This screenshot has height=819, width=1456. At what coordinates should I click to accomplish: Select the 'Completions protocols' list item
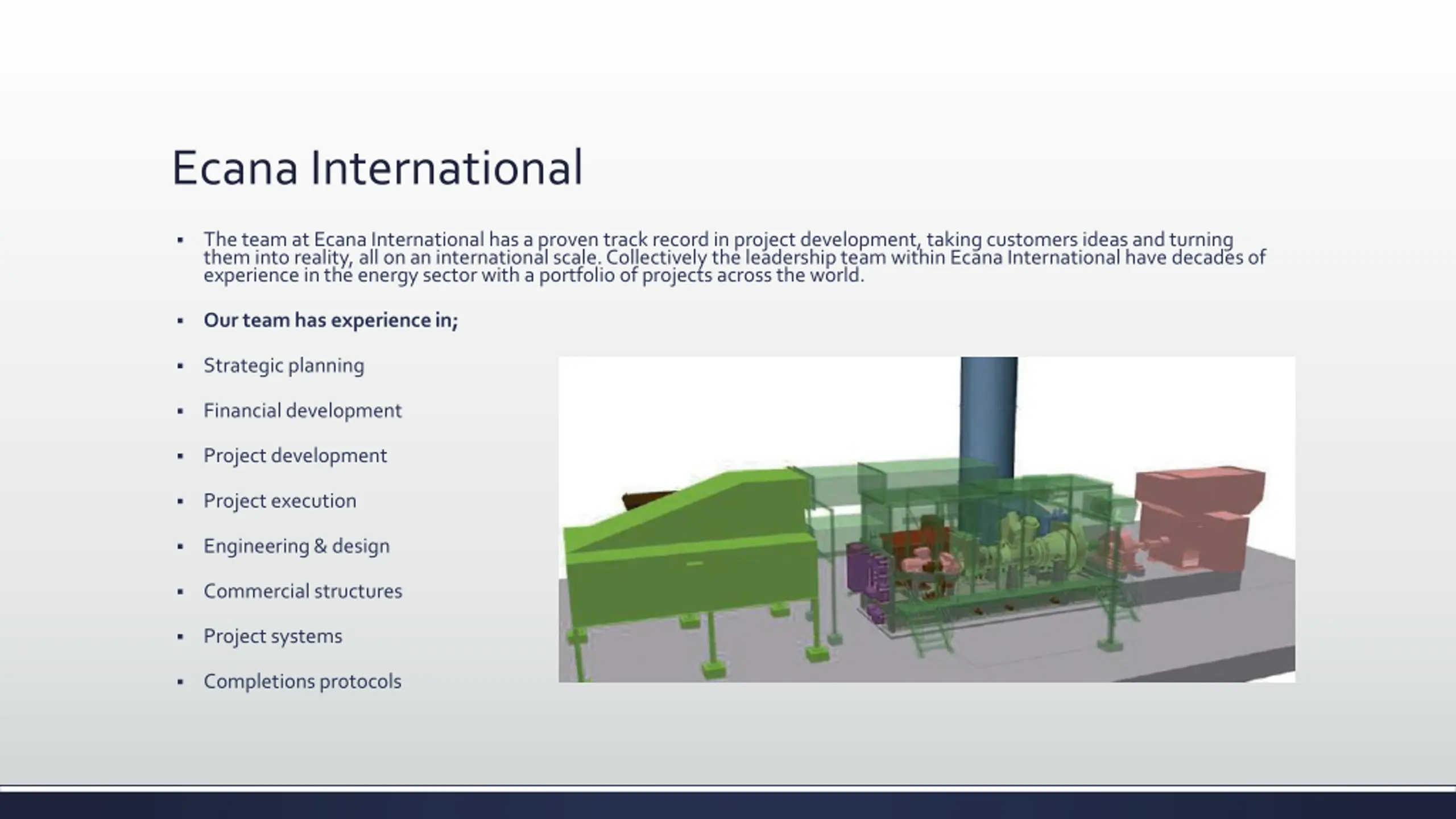coord(302,681)
